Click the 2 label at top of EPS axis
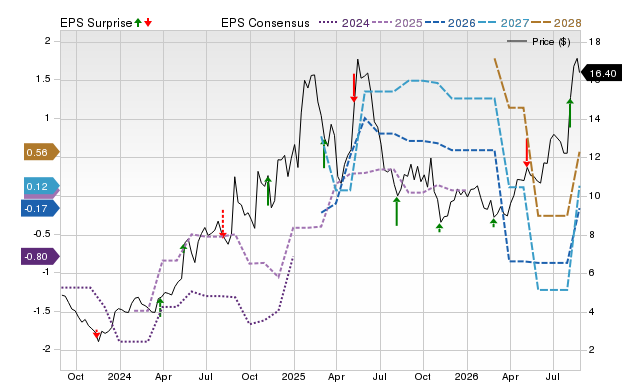640x382 pixels. click(48, 41)
